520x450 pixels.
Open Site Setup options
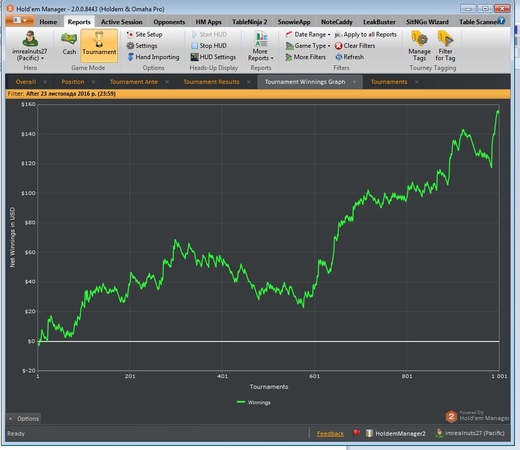(x=144, y=34)
